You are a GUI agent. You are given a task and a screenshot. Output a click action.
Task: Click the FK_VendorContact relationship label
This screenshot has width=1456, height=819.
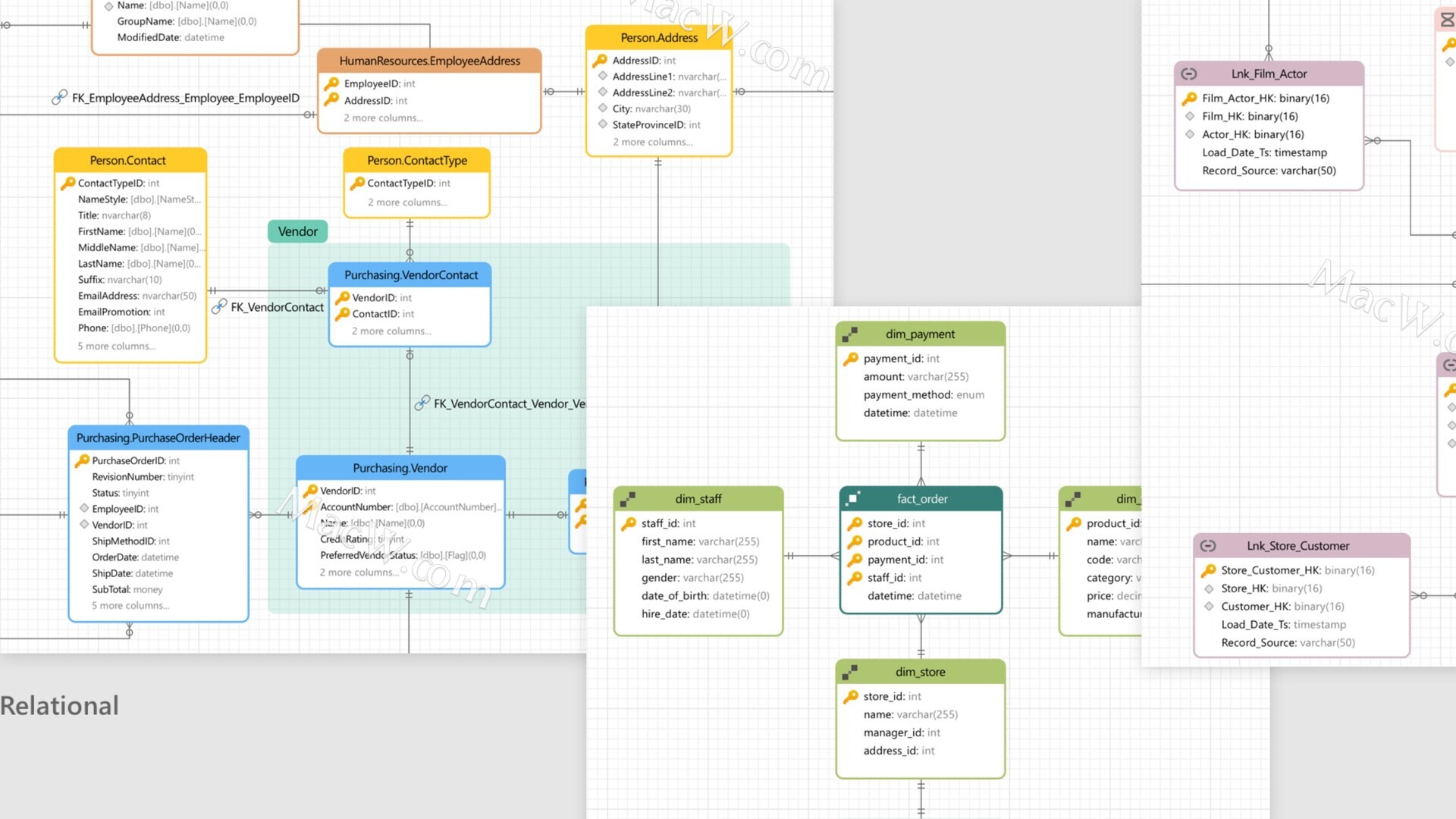[x=277, y=307]
